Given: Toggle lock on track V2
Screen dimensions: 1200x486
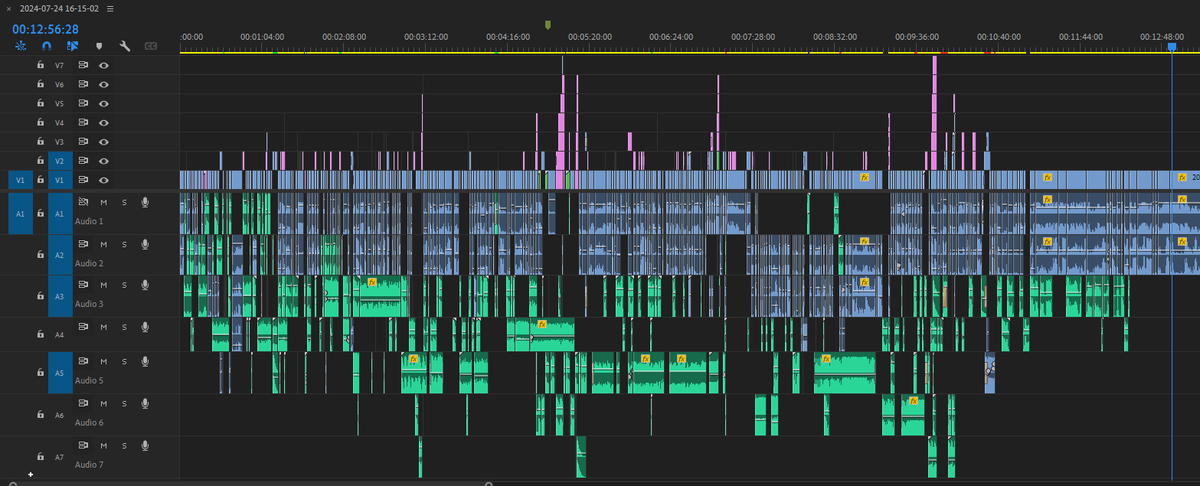Looking at the screenshot, I should (40, 160).
